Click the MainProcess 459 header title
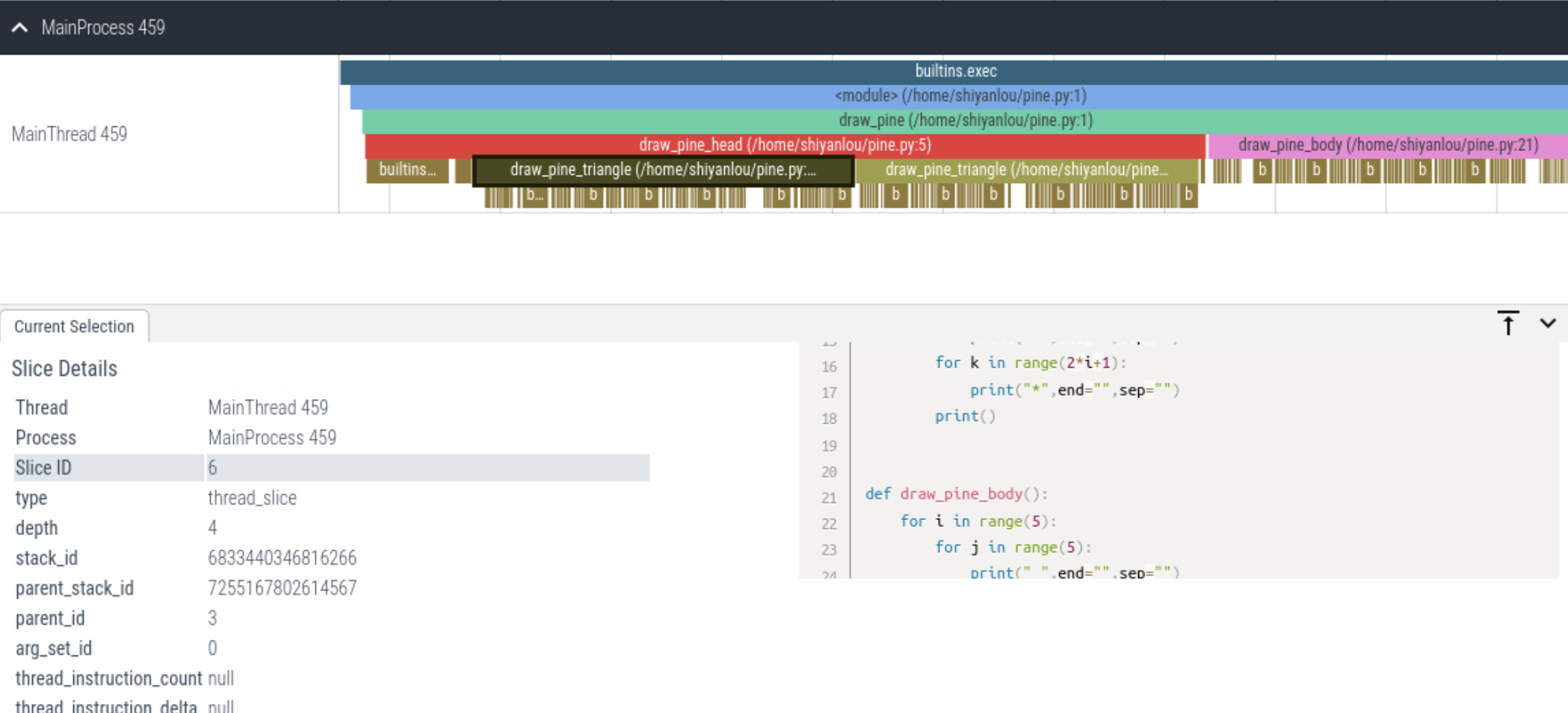1568x713 pixels. tap(103, 28)
